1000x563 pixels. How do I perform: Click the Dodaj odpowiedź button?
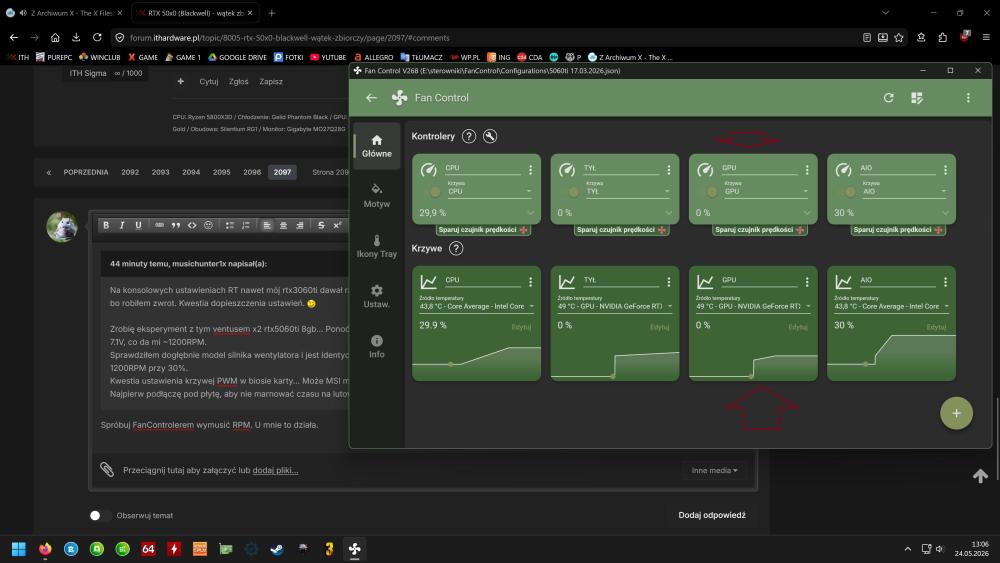pos(712,515)
